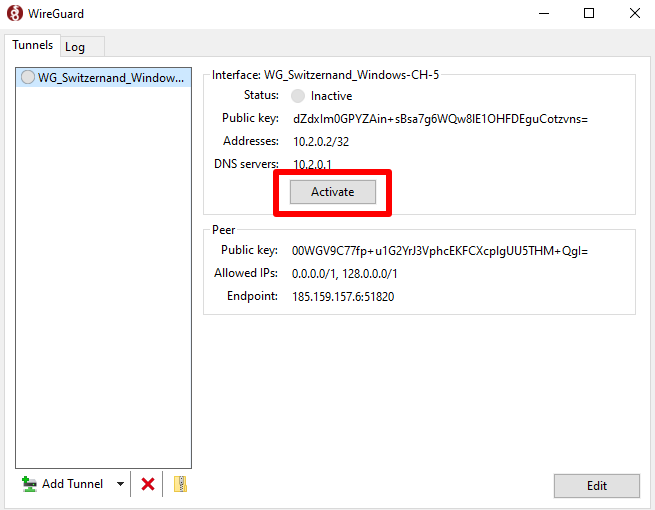The height and width of the screenshot is (510, 655).
Task: Open the Edit tunnel button
Action: pos(597,486)
